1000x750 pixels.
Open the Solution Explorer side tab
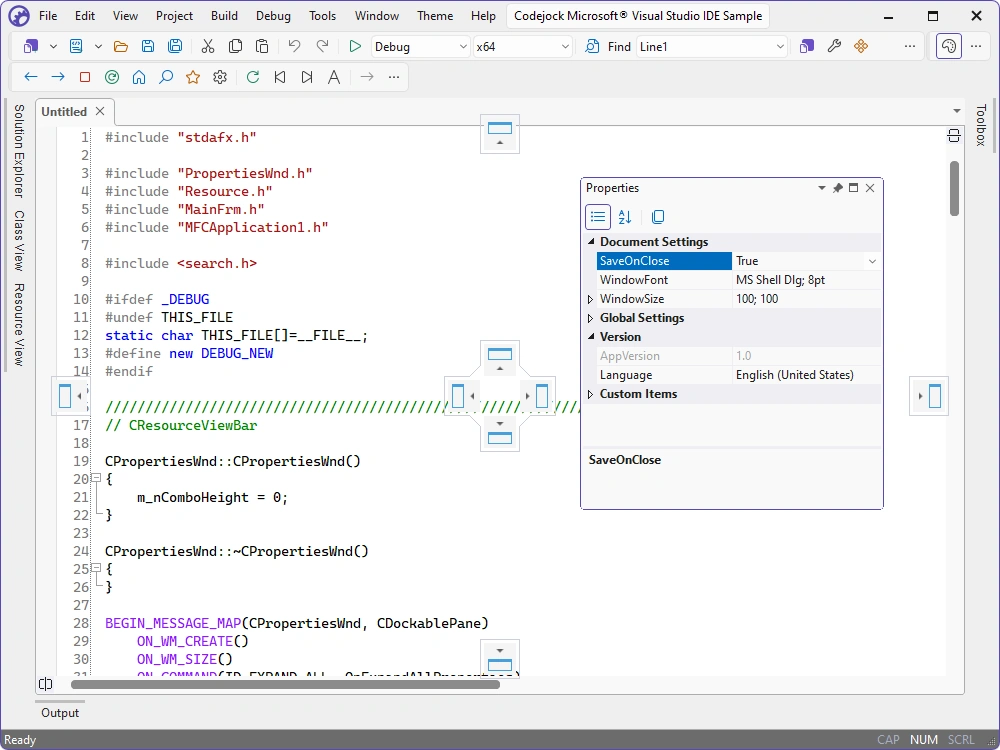[19, 151]
